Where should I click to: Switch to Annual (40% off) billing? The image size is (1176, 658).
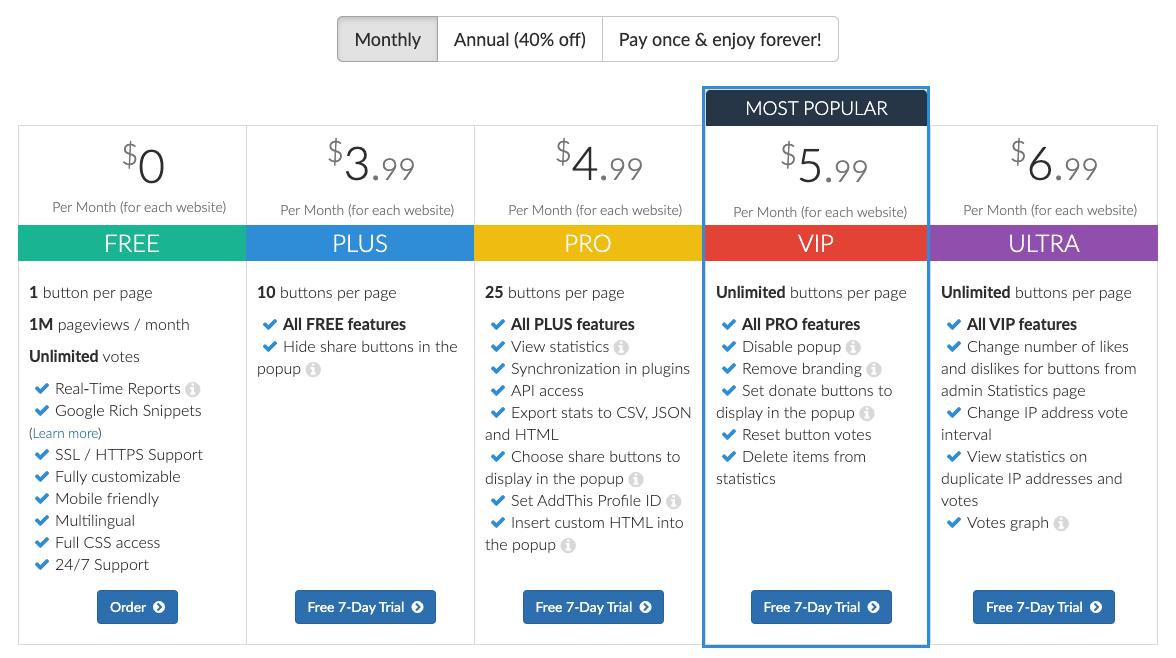click(520, 39)
